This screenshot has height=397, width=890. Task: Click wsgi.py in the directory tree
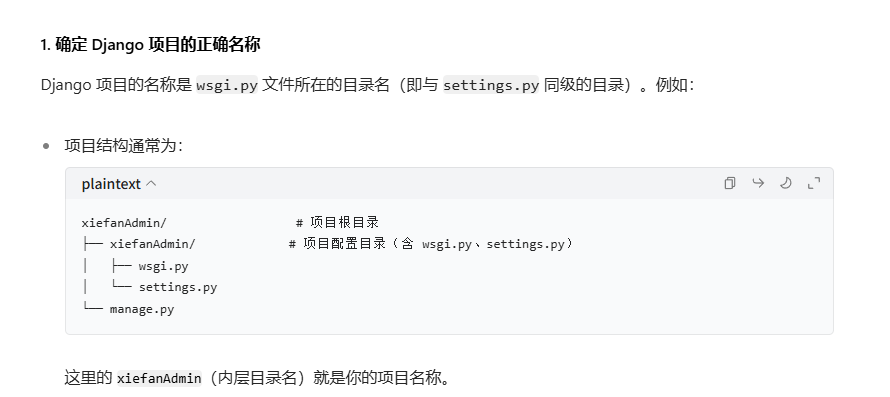point(163,266)
